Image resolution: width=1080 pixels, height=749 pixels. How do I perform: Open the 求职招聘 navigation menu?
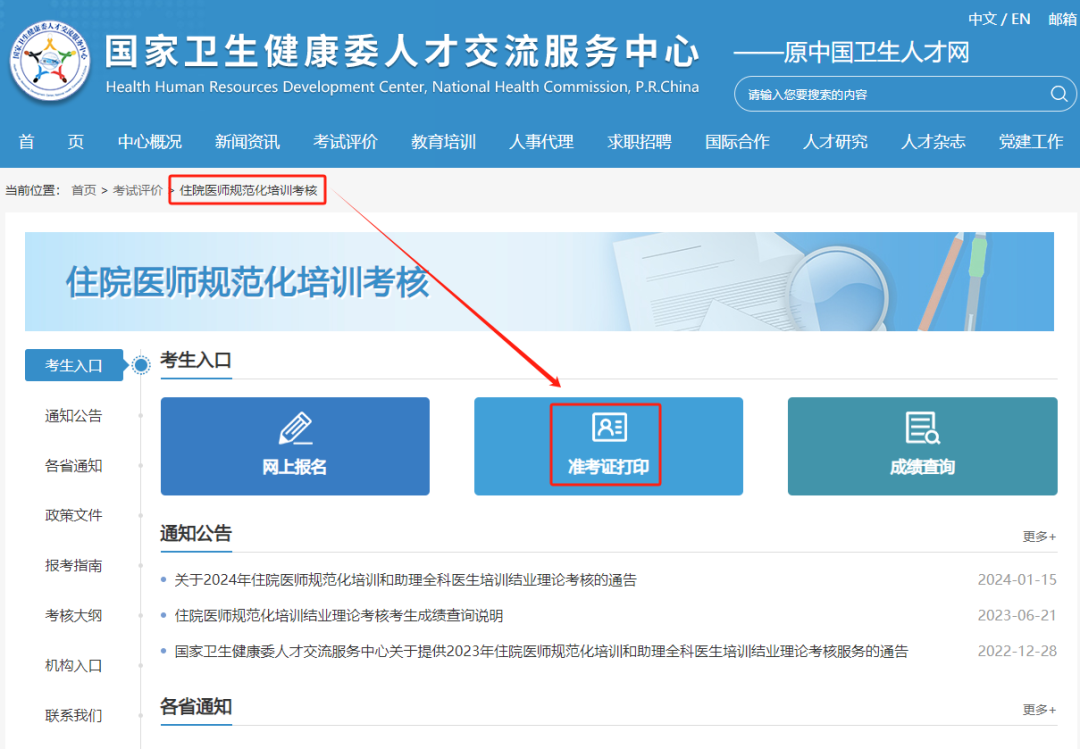pos(639,141)
